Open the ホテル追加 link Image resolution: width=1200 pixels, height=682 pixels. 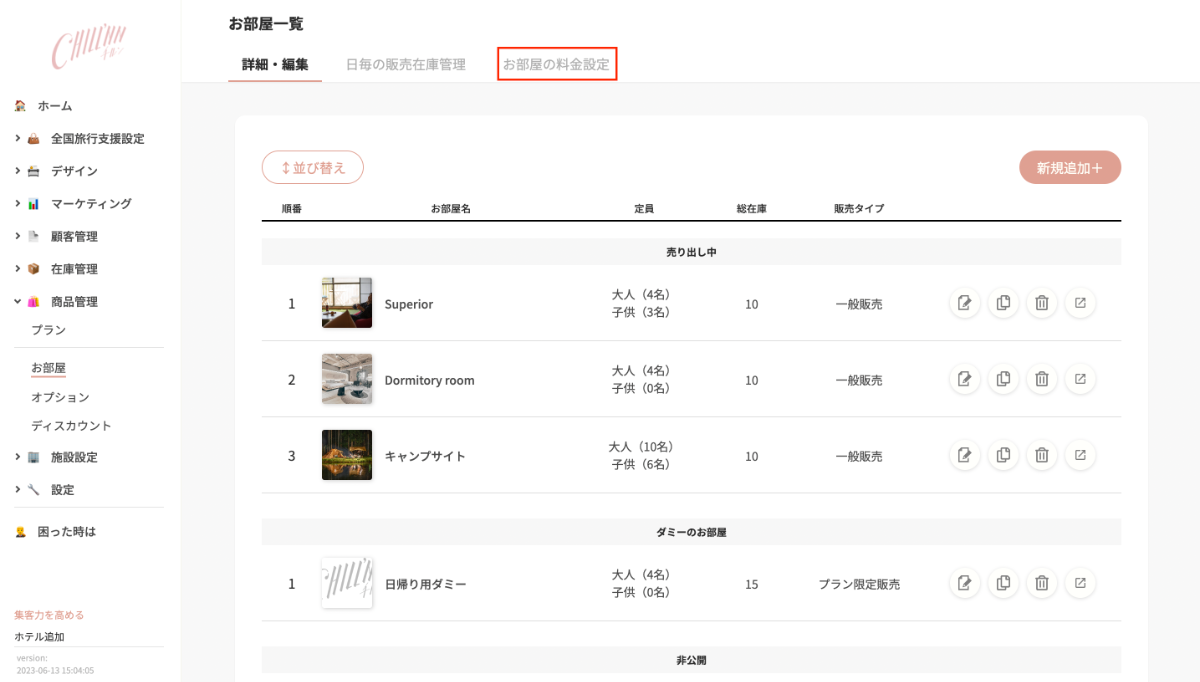(40, 637)
